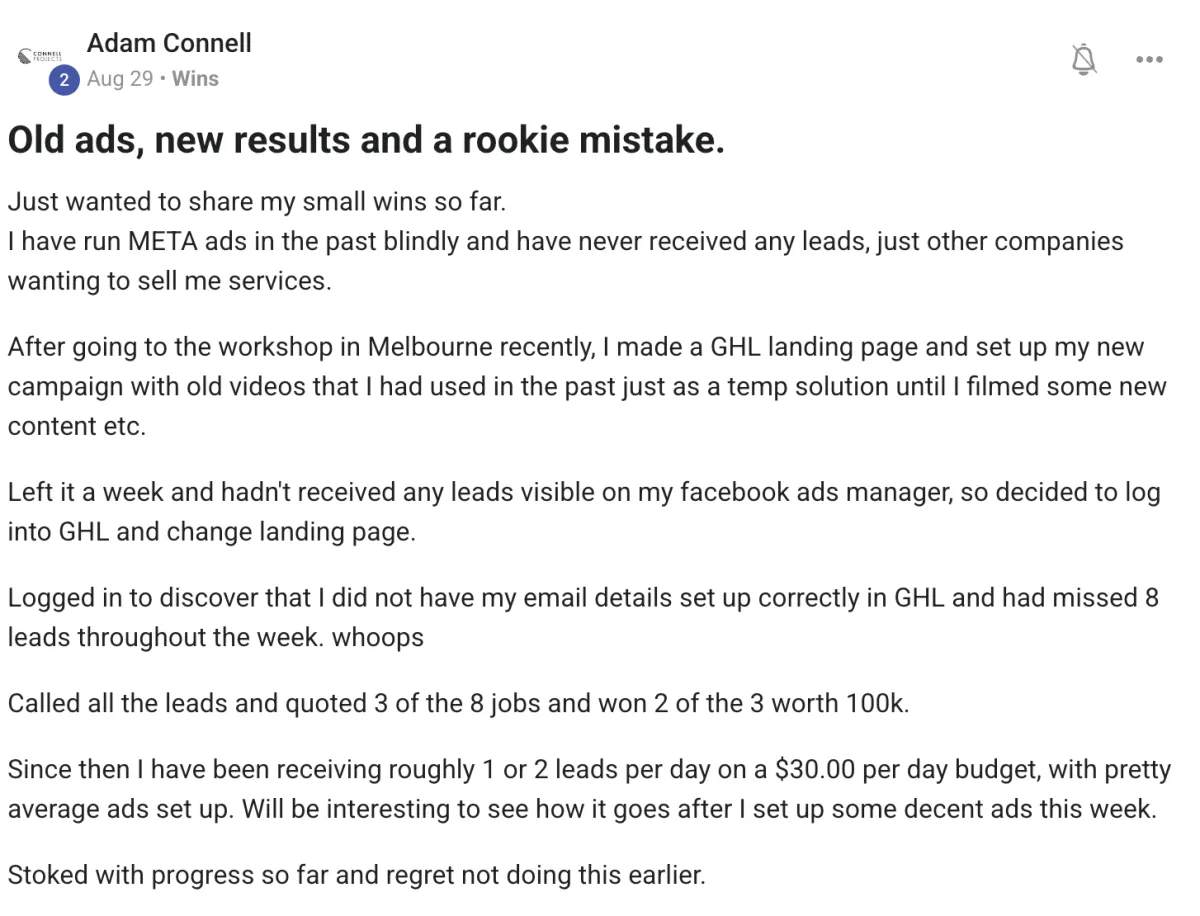Open the three-dot post options menu
The image size is (1200, 916).
pos(1149,60)
